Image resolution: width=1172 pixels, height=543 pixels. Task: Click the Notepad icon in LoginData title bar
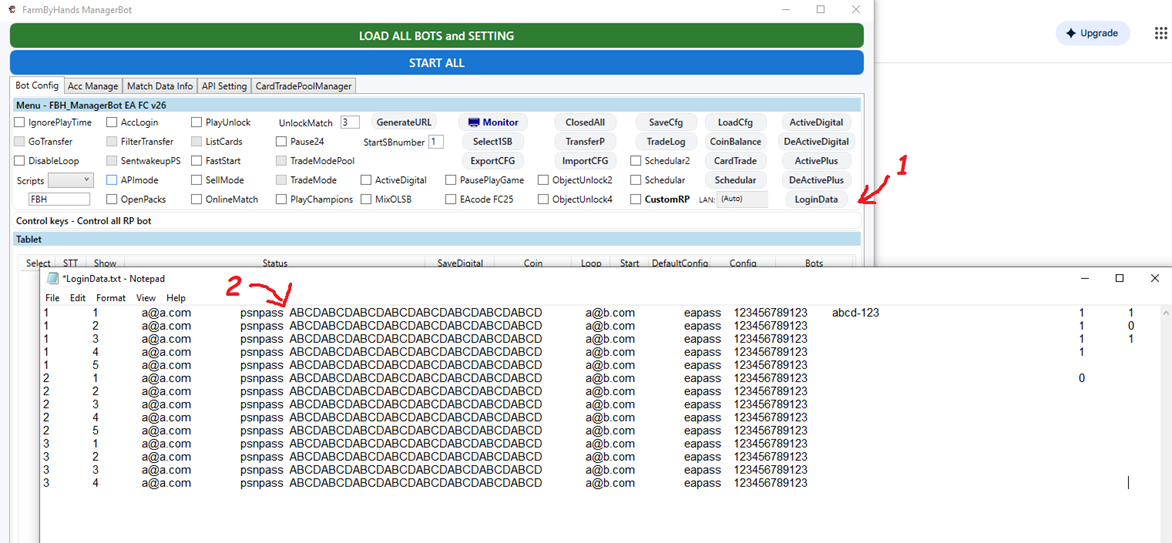(52, 278)
